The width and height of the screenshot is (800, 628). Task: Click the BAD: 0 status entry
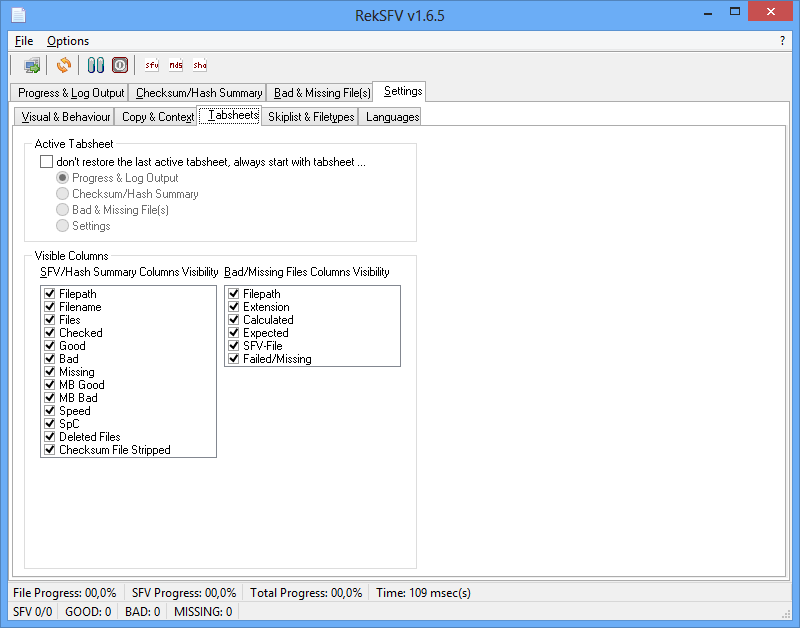coord(143,611)
